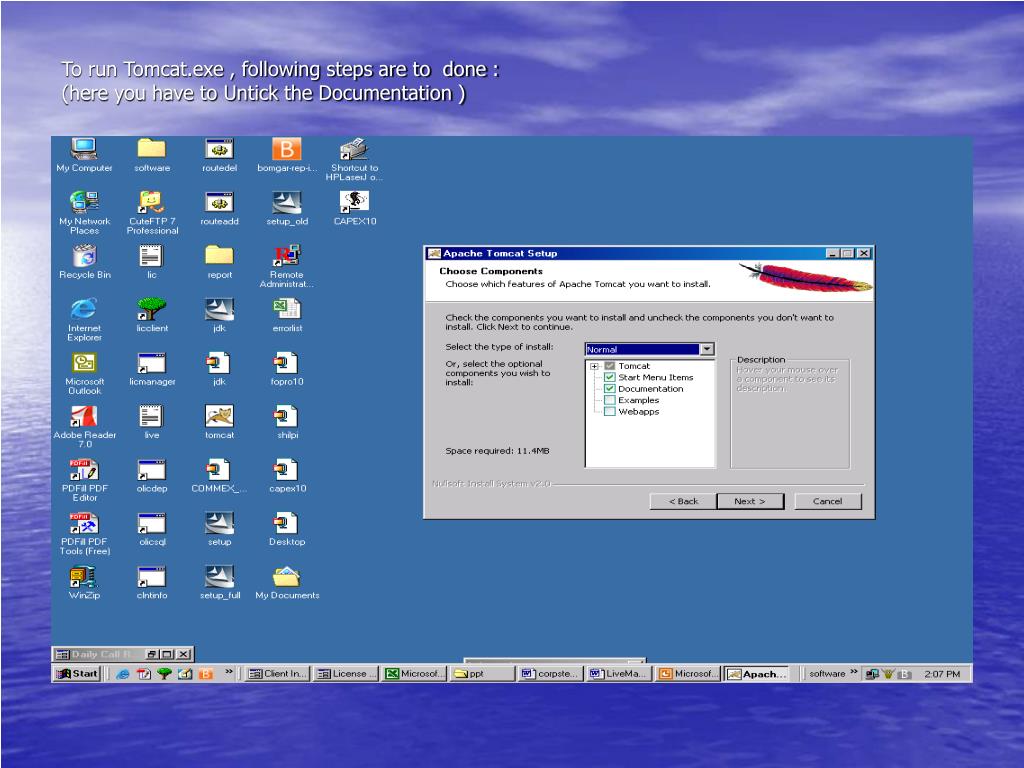Click the orange B Quick Launch icon
The height and width of the screenshot is (768, 1024).
click(x=206, y=674)
